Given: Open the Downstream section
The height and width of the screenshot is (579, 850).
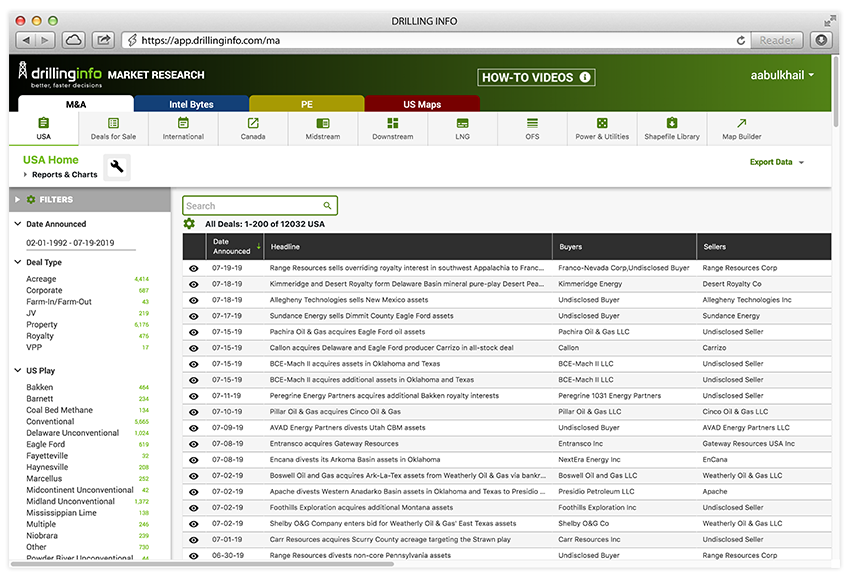Looking at the screenshot, I should [x=392, y=129].
